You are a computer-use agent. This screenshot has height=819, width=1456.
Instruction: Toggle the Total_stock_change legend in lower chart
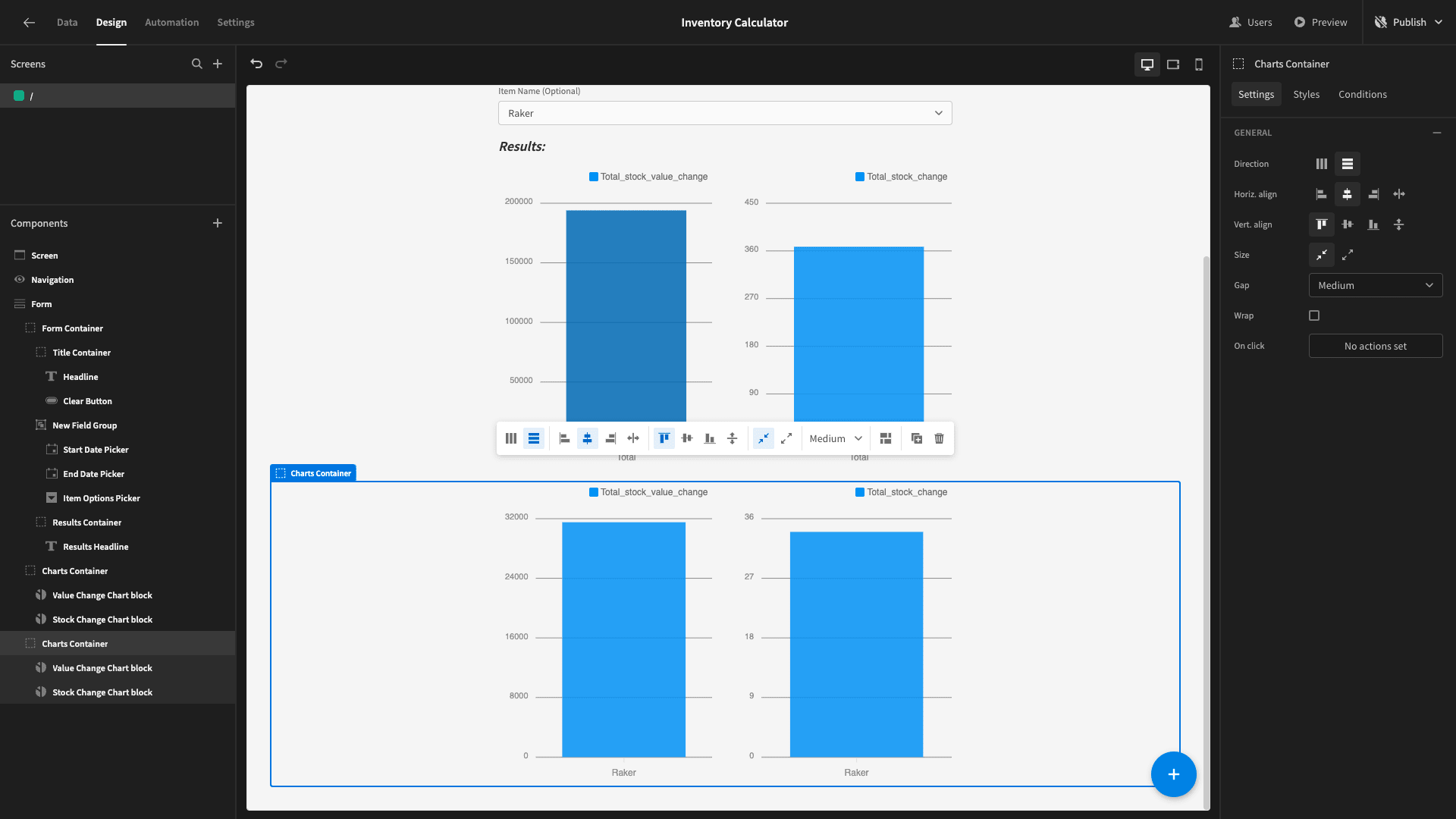[x=902, y=492]
